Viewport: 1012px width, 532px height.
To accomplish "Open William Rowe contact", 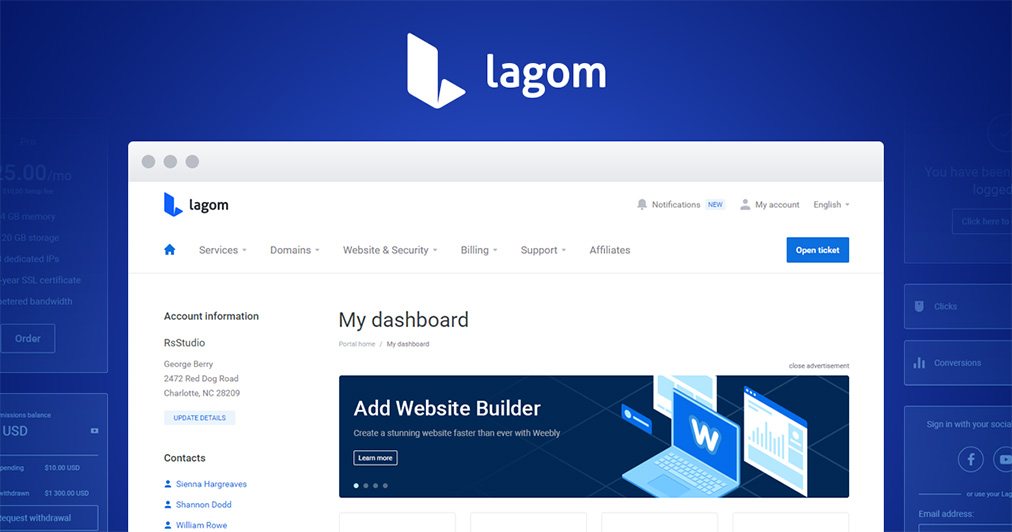I will (201, 525).
